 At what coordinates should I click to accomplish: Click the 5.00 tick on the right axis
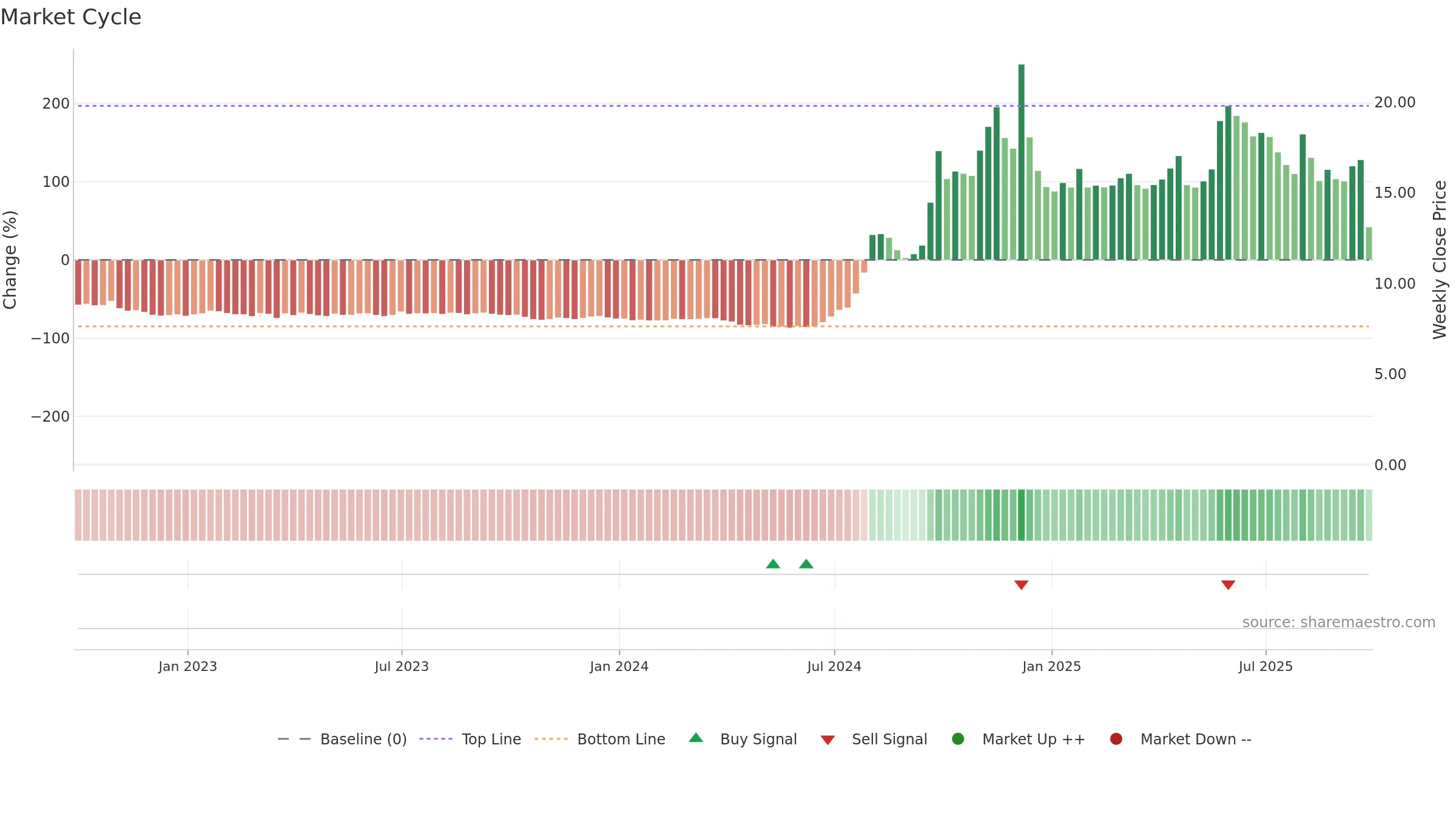(x=1390, y=374)
